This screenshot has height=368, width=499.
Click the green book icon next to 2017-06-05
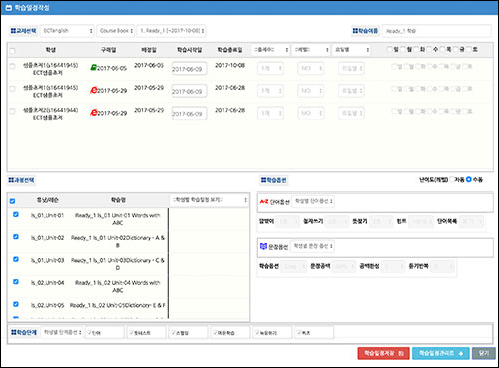tap(94, 67)
